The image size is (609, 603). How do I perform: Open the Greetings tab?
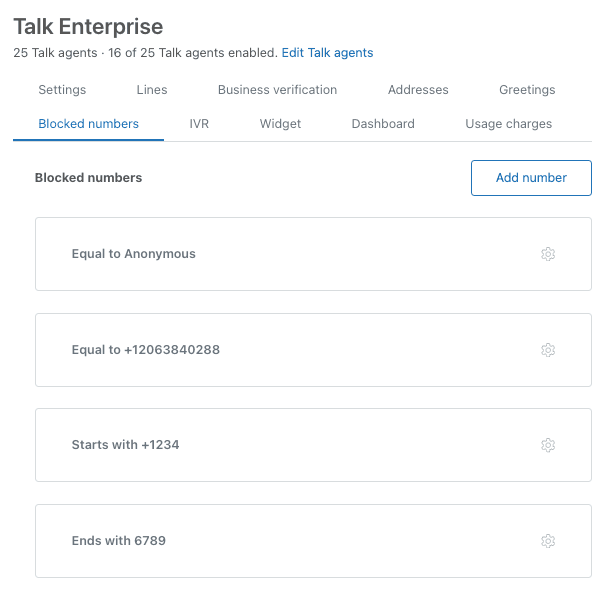pyautogui.click(x=527, y=90)
